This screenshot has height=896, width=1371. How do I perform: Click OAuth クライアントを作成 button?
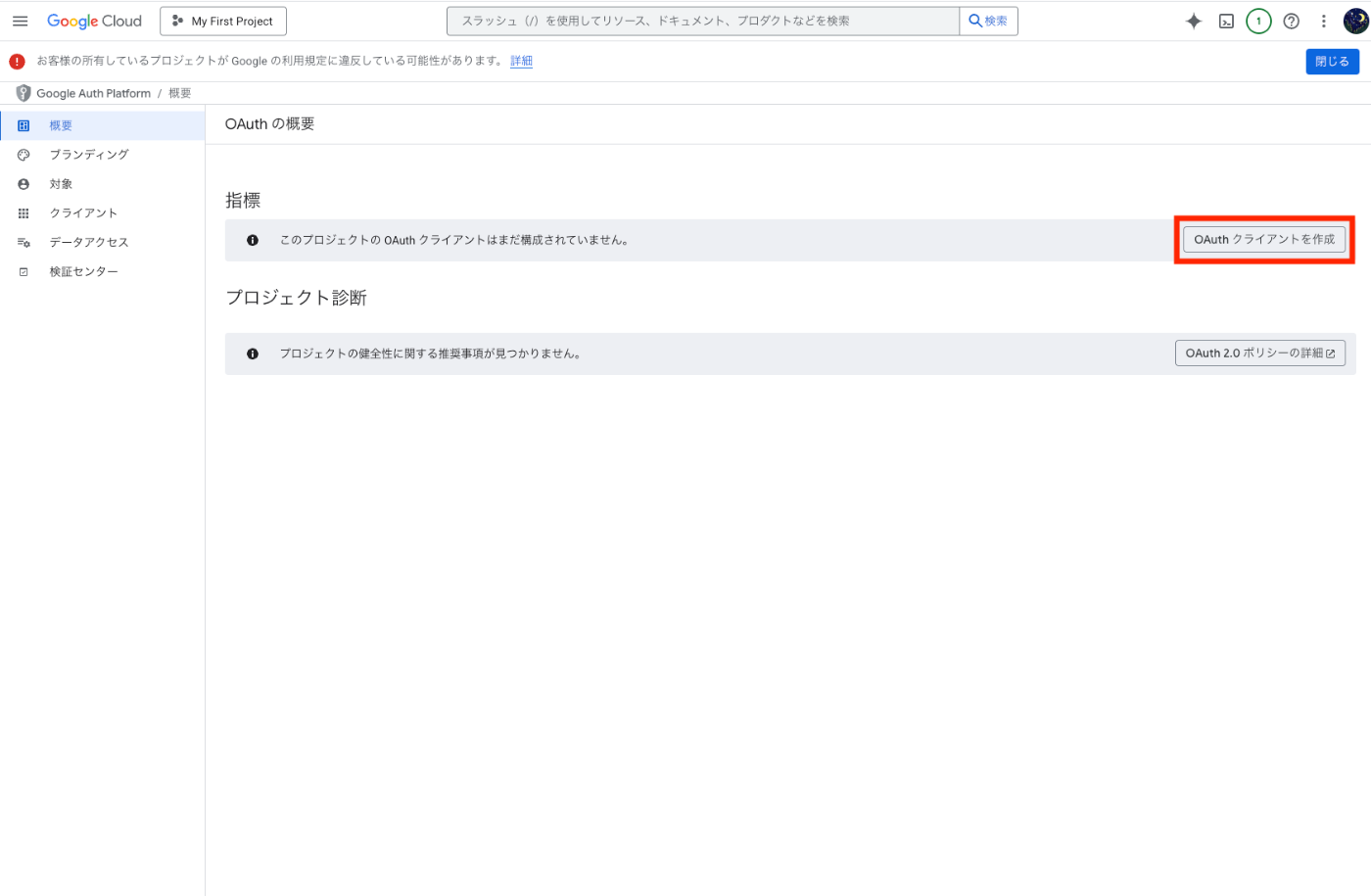coord(1264,239)
